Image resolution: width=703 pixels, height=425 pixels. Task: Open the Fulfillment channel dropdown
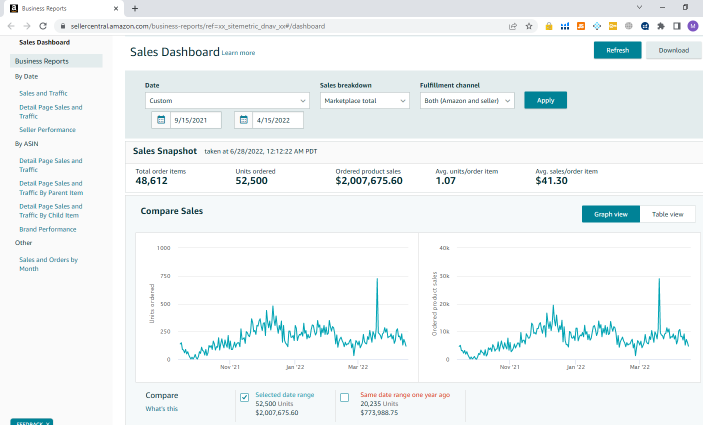pos(467,100)
